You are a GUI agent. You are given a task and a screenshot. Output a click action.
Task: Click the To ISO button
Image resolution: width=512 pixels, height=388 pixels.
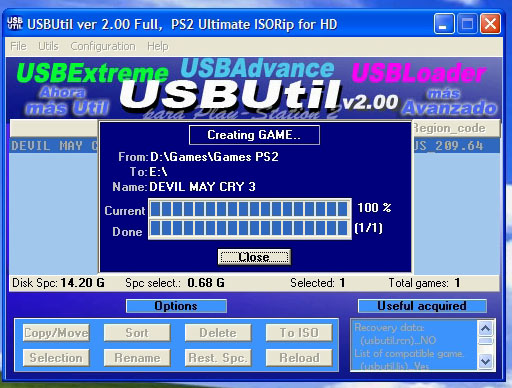[x=299, y=333]
